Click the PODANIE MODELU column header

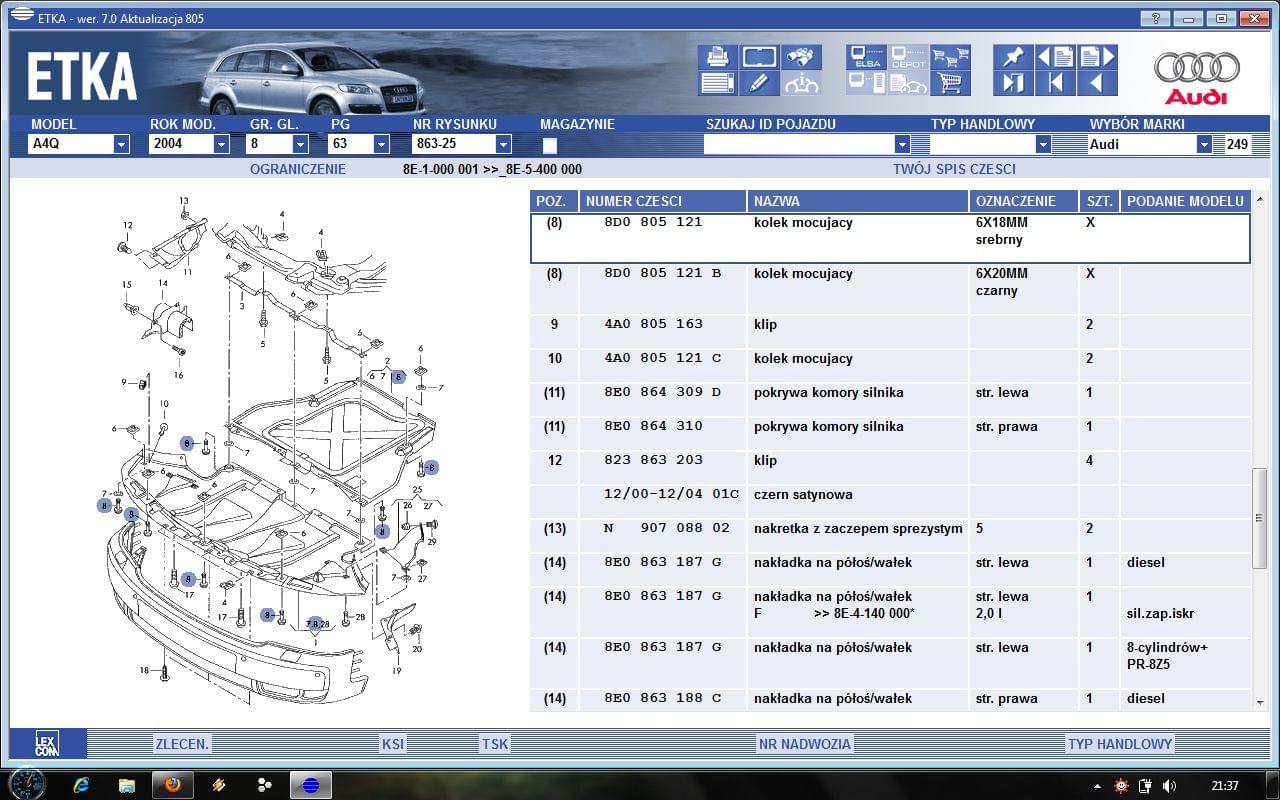coord(1185,201)
